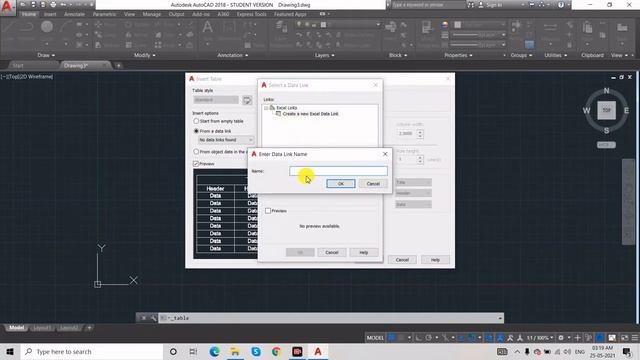
Task: Click the Measure icon in Utilities panel
Action: click(550, 27)
